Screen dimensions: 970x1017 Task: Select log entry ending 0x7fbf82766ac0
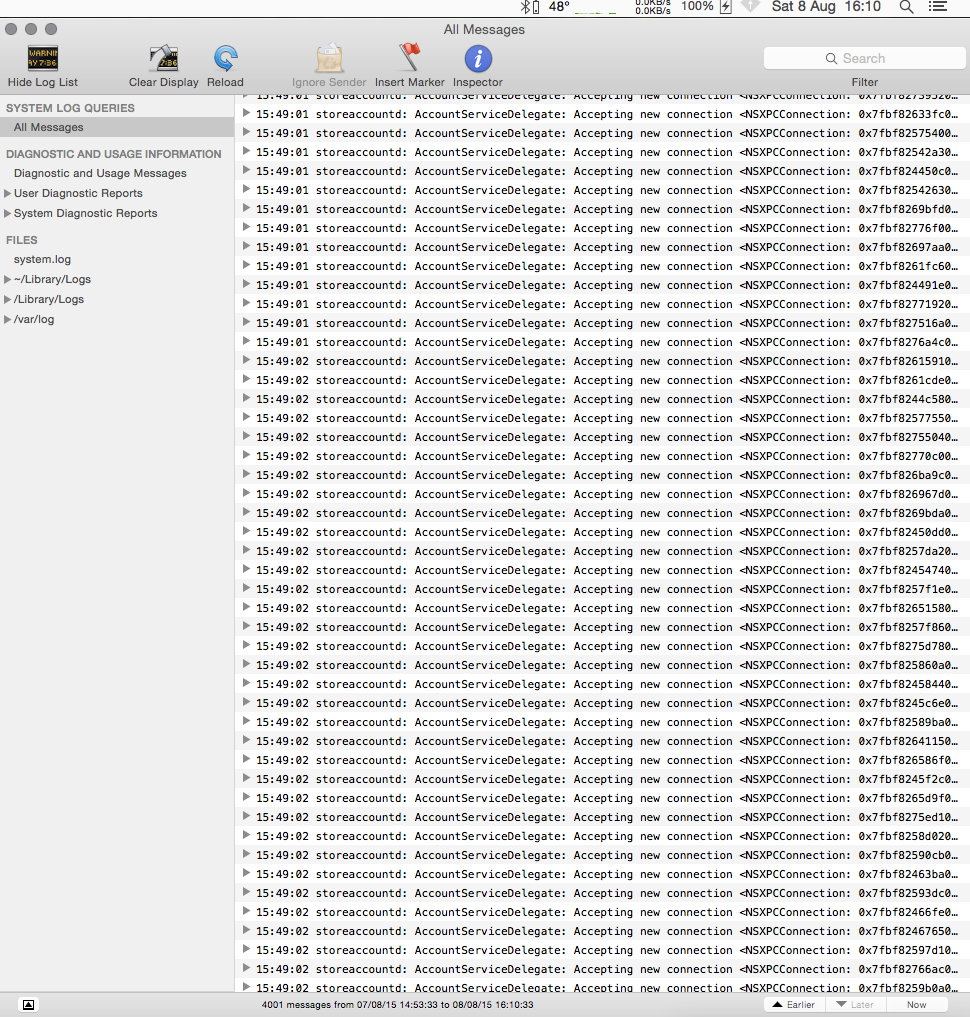click(x=602, y=969)
